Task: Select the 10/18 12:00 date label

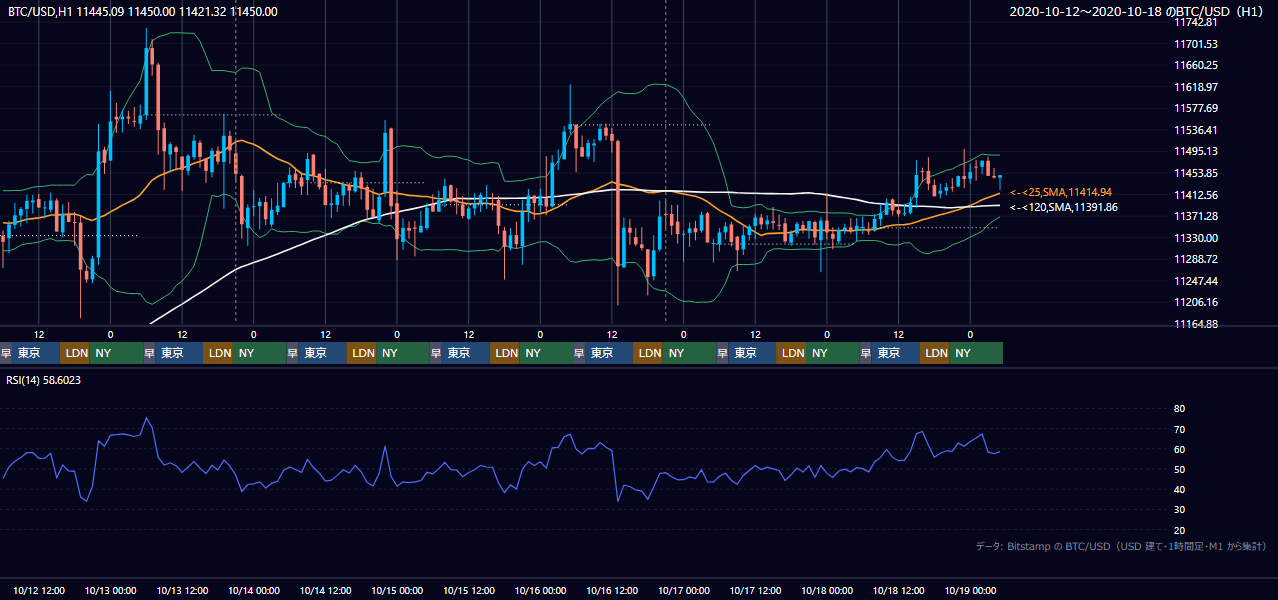Action: (899, 591)
